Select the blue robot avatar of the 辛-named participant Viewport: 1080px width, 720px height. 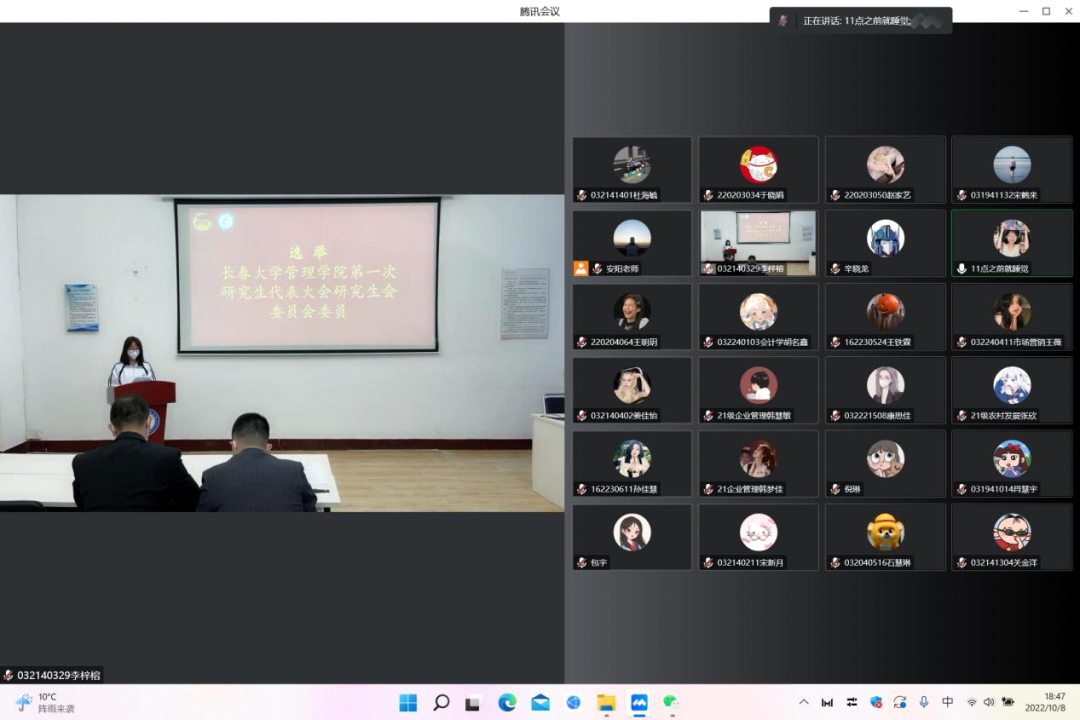(x=885, y=238)
